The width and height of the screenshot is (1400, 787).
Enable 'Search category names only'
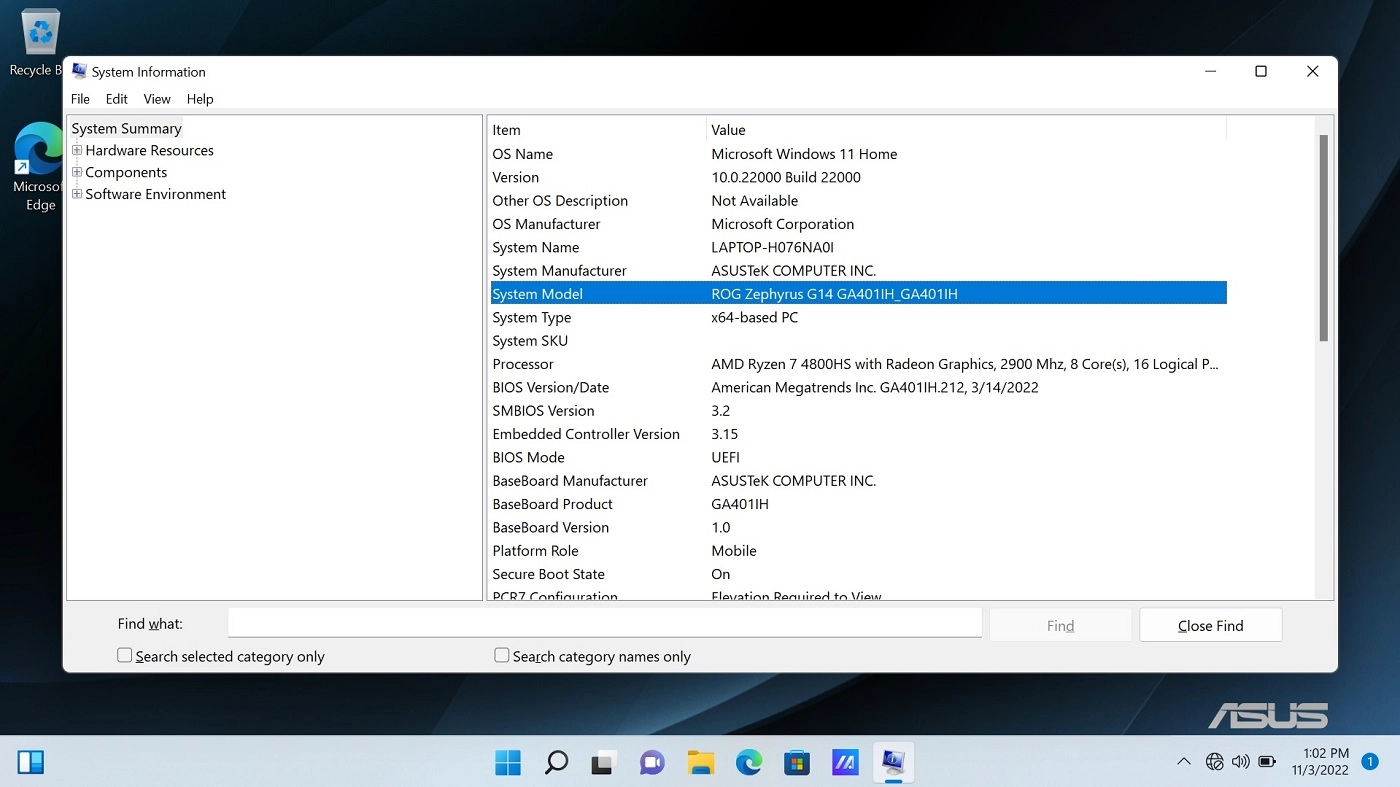(502, 655)
